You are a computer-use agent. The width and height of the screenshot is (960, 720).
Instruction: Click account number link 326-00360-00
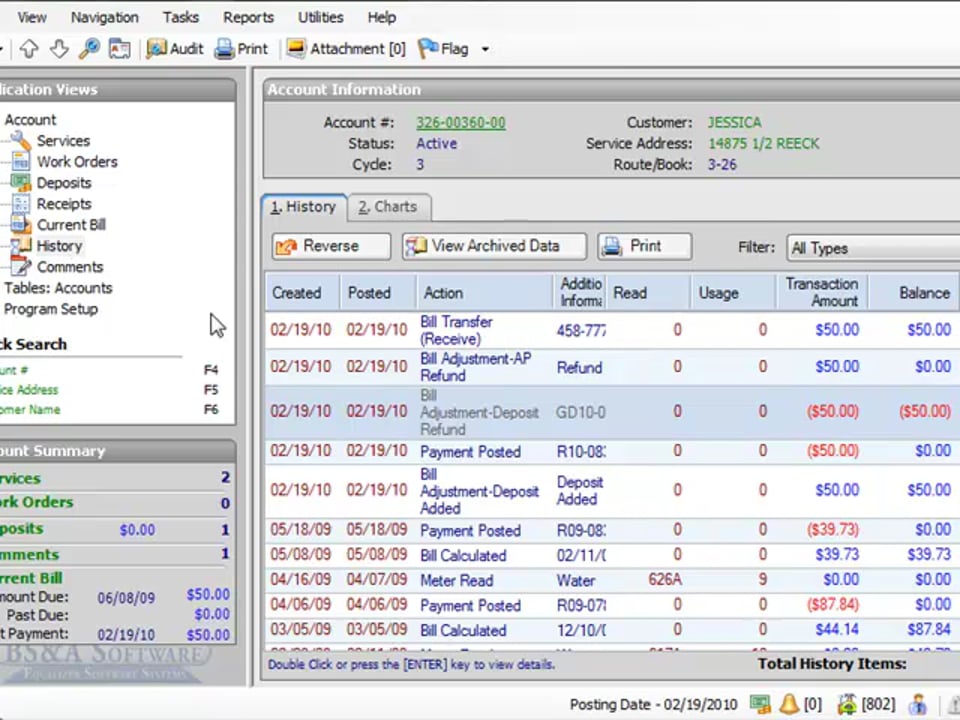tap(460, 122)
